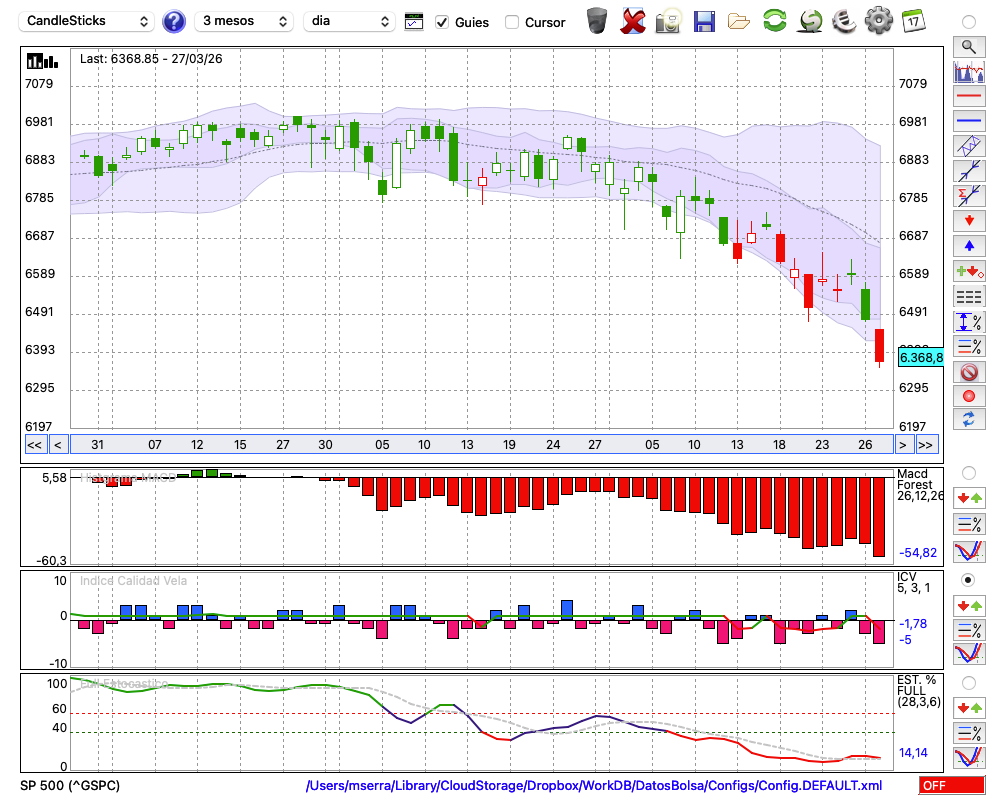
Task: Click the << rewind navigation button
Action: point(34,445)
